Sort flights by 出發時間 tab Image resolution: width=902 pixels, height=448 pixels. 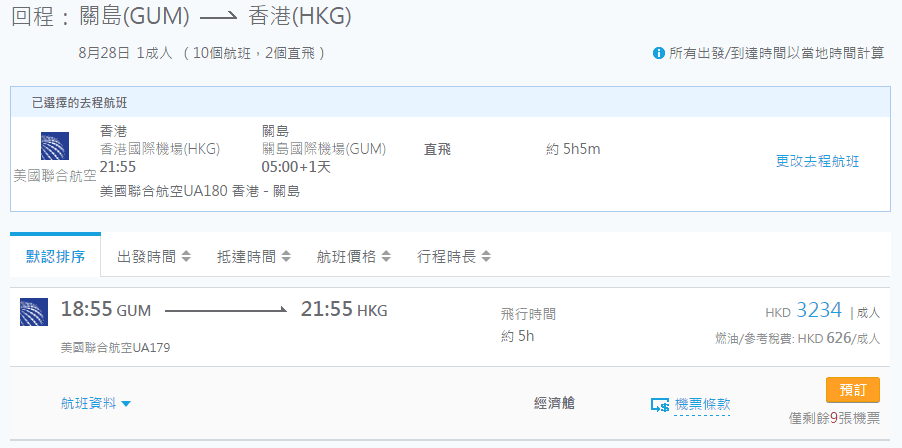click(146, 257)
